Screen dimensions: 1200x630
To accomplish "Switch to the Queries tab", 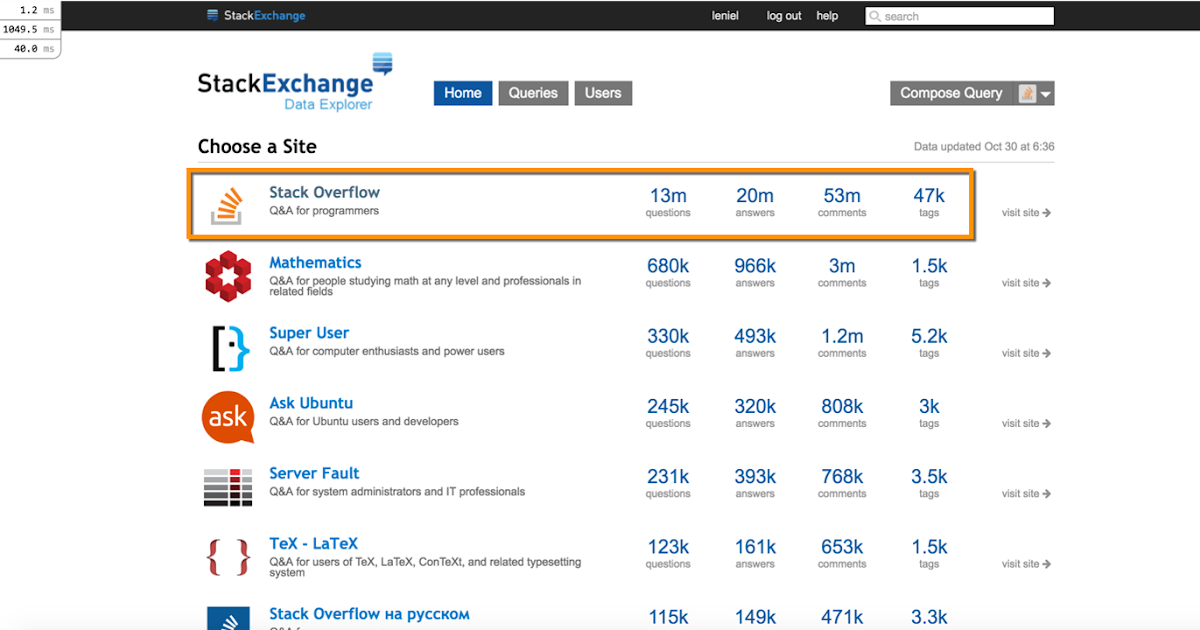I will click(x=533, y=93).
